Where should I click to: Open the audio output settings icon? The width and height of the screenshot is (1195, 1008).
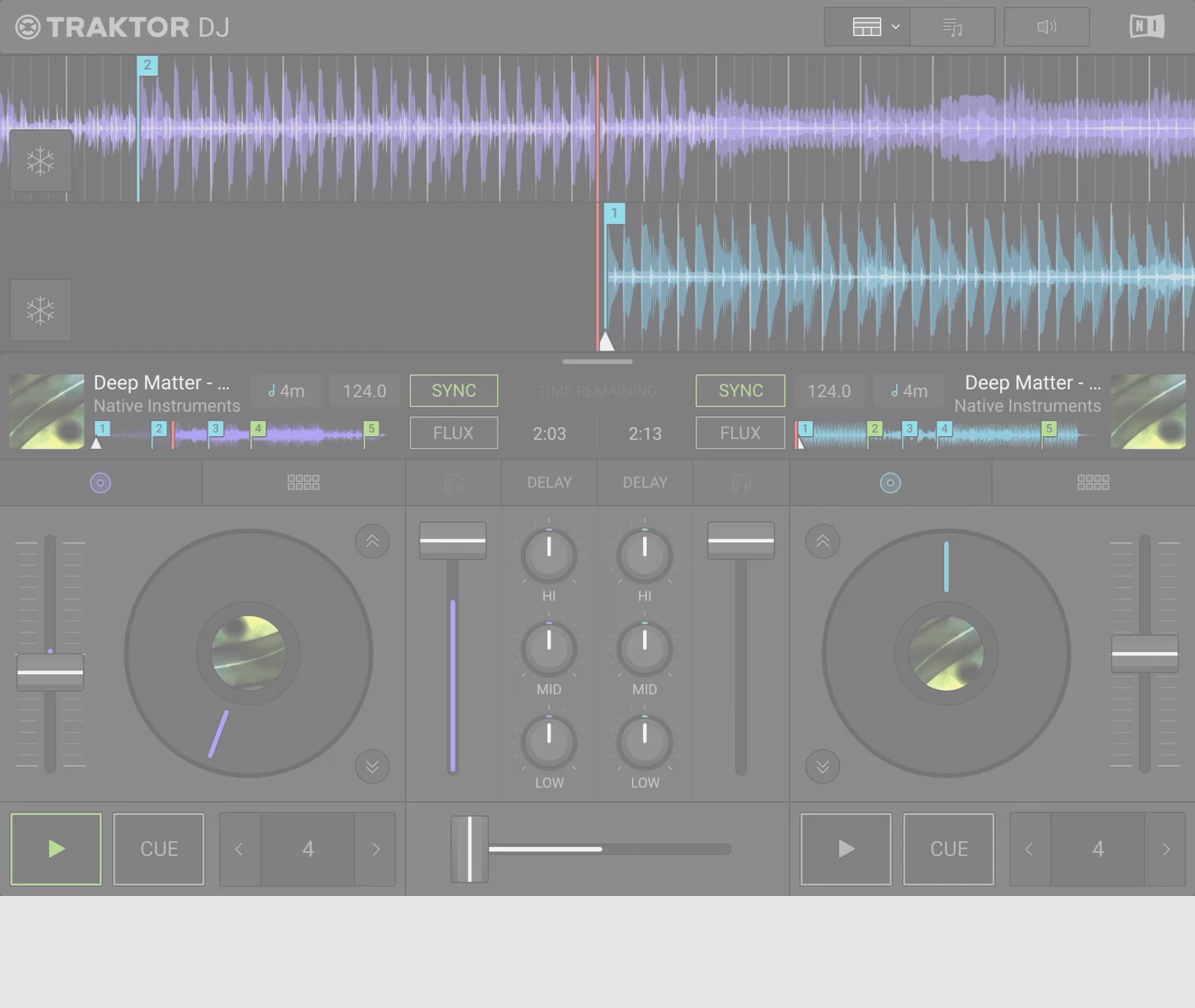(x=1046, y=27)
